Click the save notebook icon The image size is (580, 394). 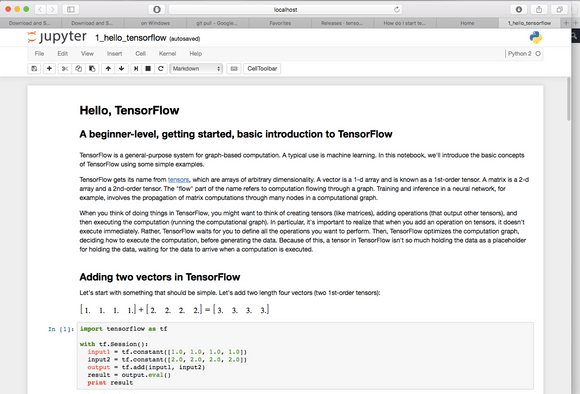34,68
